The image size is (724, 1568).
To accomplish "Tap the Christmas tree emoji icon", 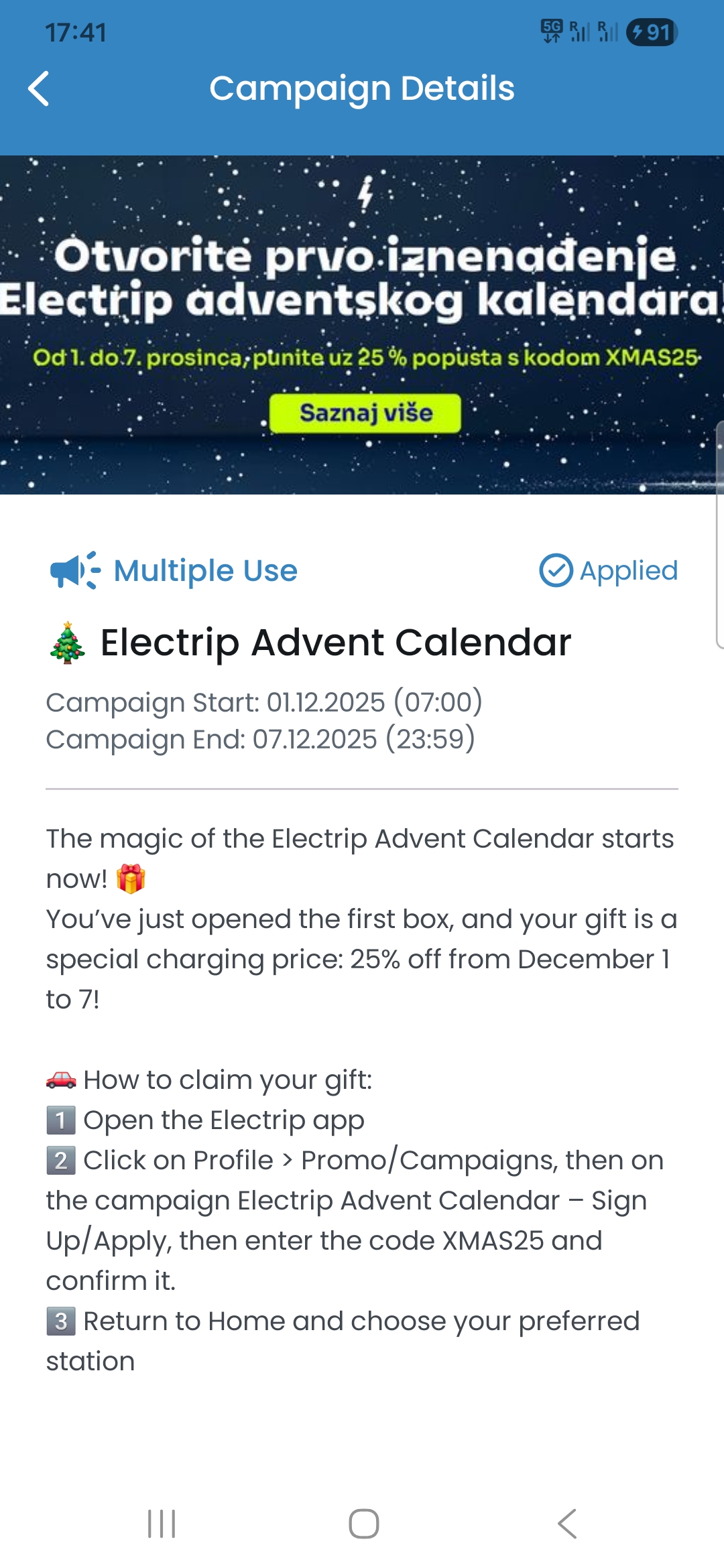I will (67, 643).
